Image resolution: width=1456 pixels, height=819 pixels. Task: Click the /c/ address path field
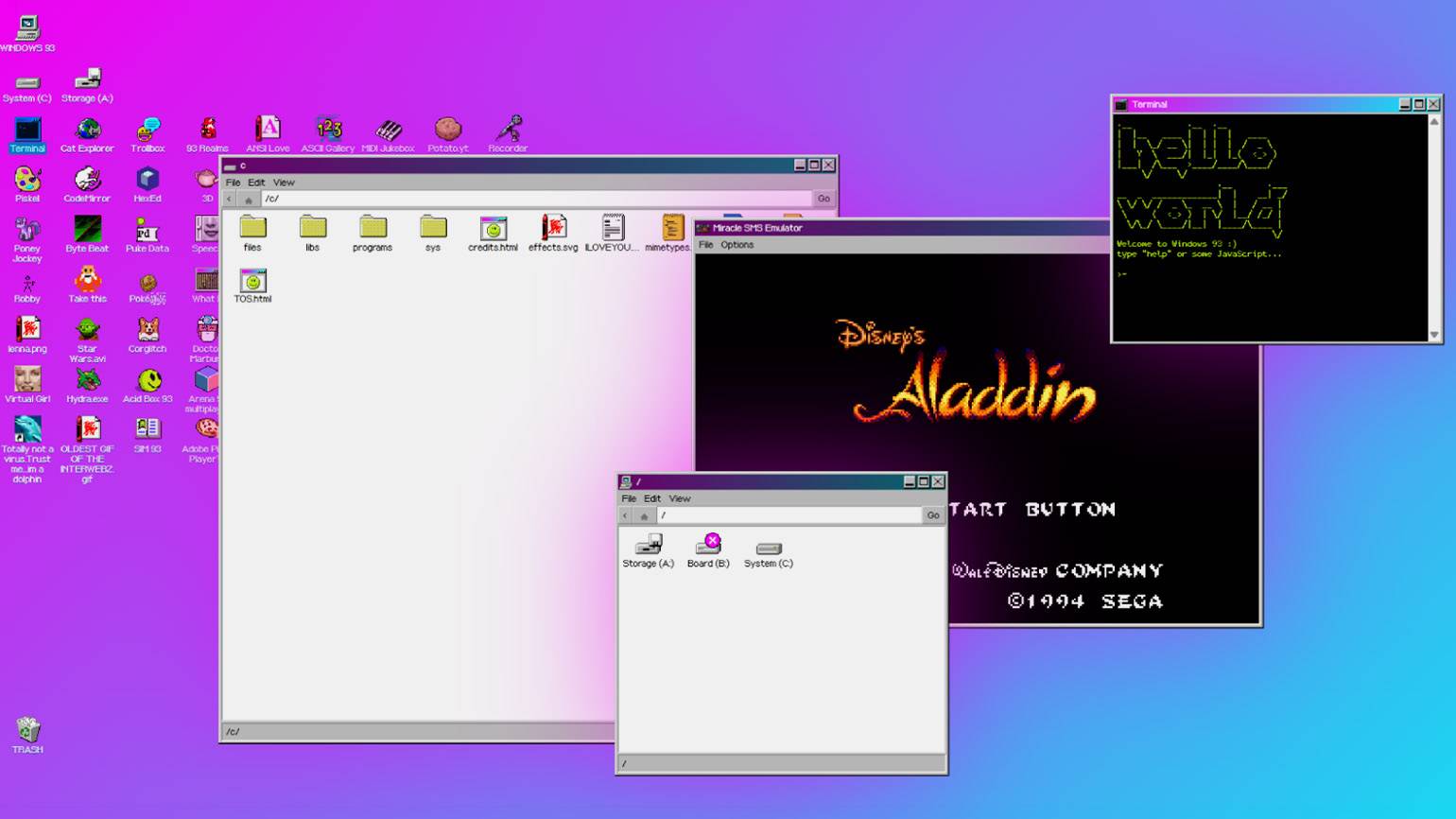[x=529, y=199]
